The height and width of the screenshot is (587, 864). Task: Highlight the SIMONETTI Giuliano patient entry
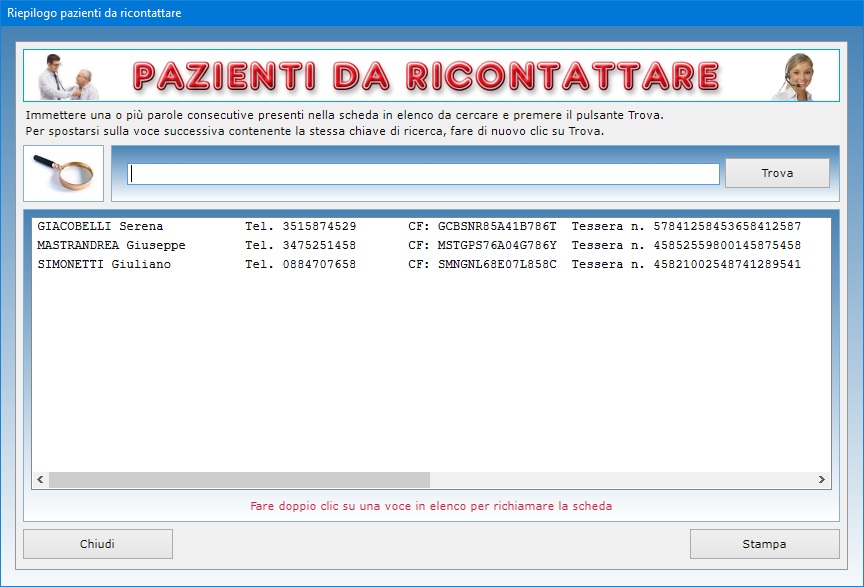(104, 265)
